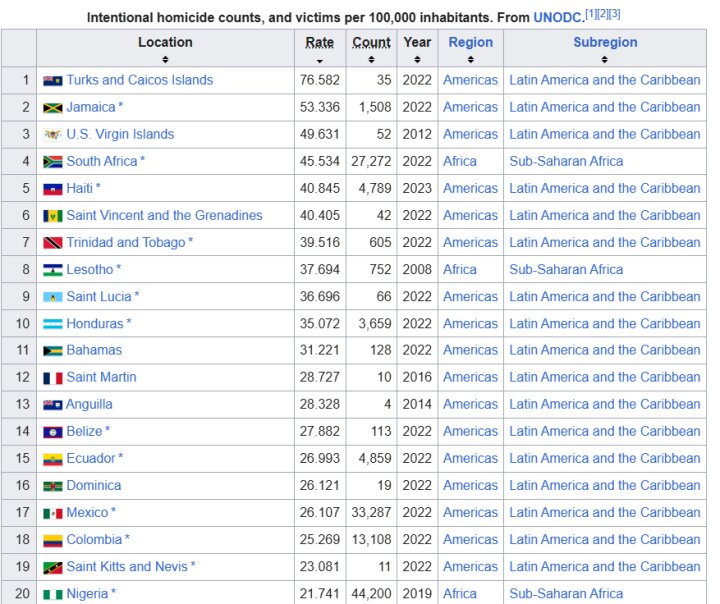
Task: Open the Americas region link in Jamaica row
Action: pos(470,107)
